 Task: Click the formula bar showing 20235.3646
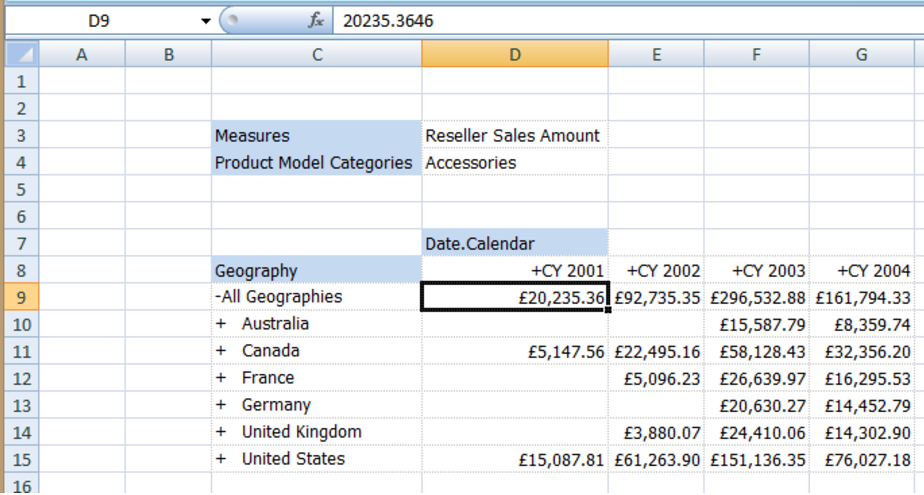(x=620, y=21)
